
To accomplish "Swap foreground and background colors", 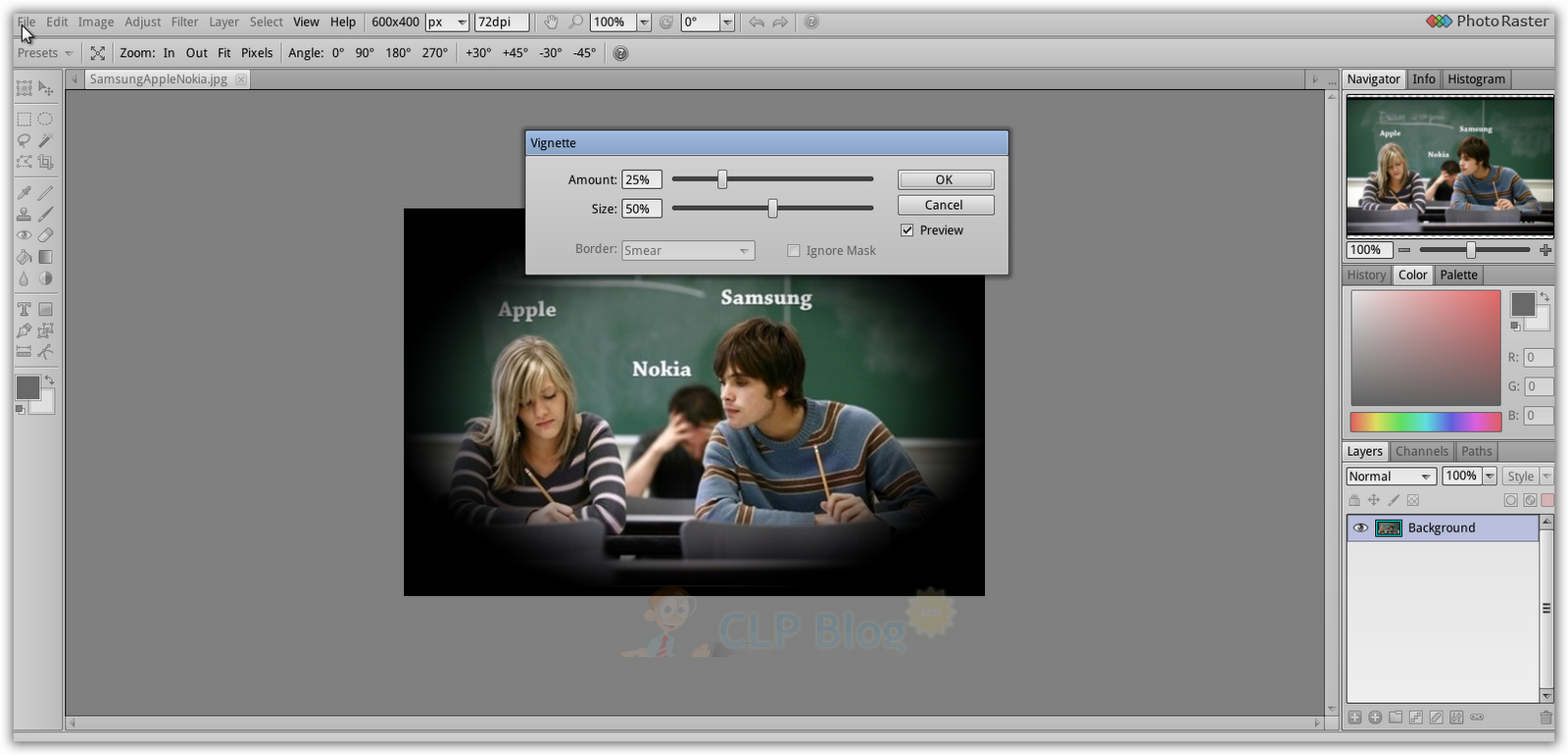I will tap(49, 379).
